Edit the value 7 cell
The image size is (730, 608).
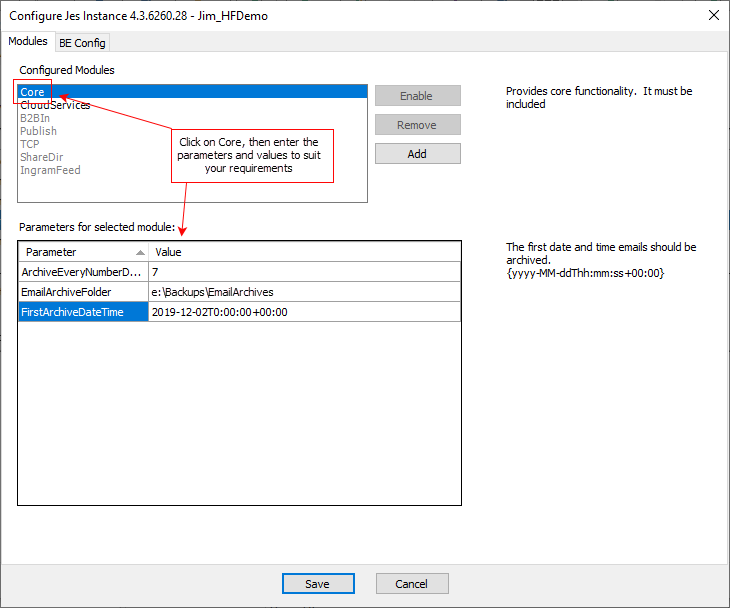click(x=304, y=272)
